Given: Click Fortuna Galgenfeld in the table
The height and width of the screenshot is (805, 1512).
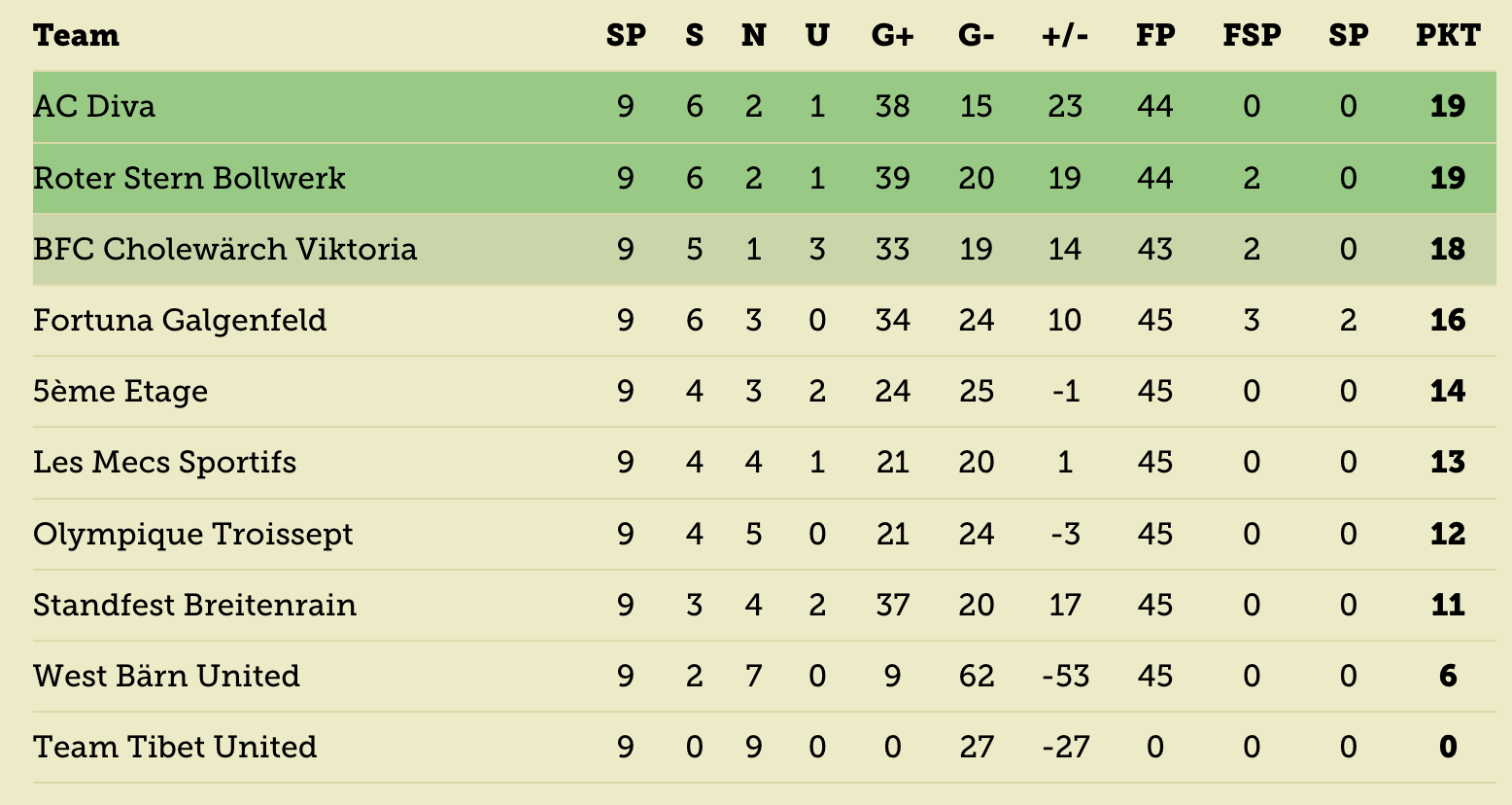Looking at the screenshot, I should click(x=180, y=320).
